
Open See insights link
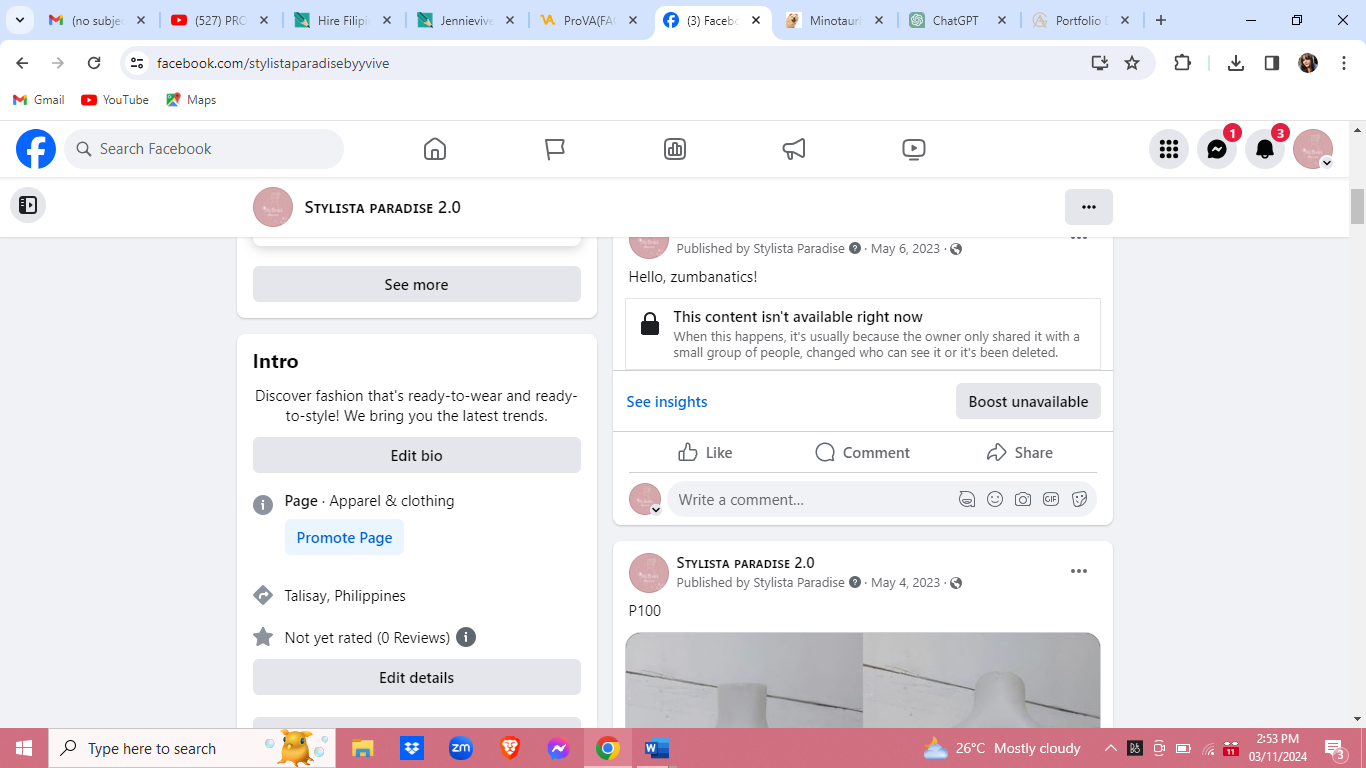tap(667, 401)
